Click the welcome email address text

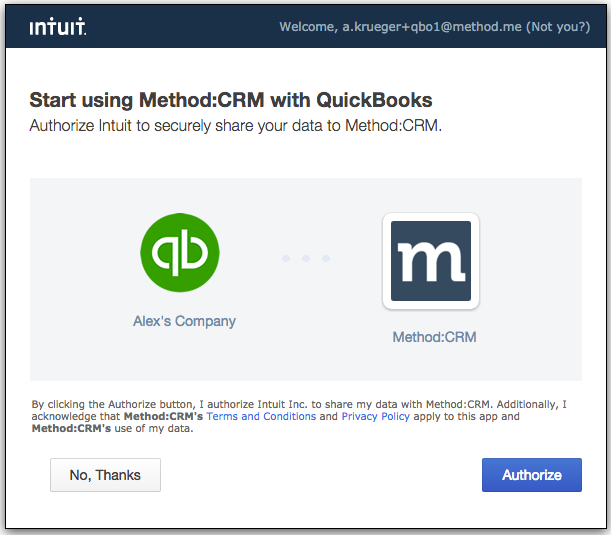point(432,27)
